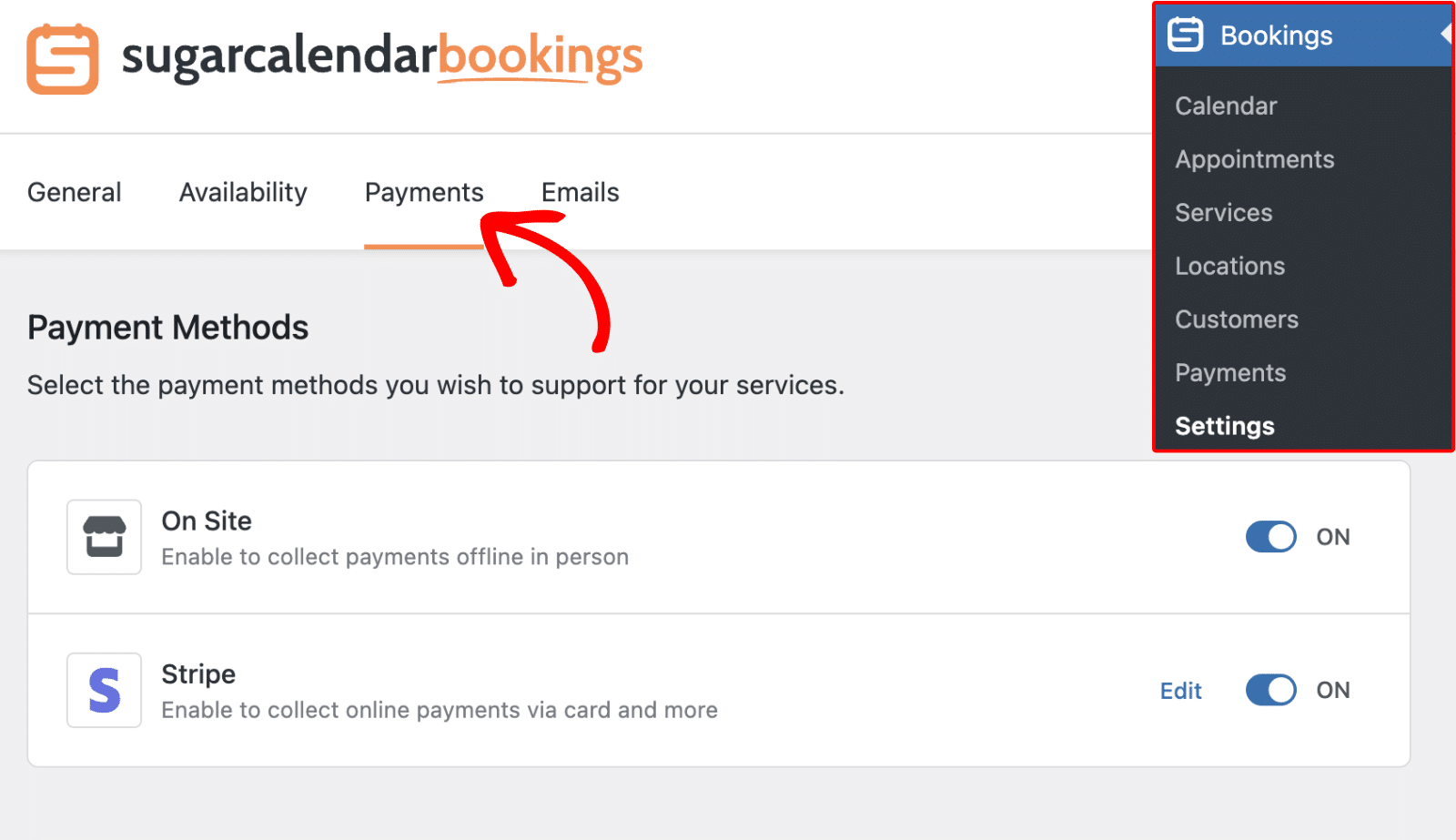Disable the On Site payment method
Viewport: 1456px width, 840px height.
[x=1270, y=537]
